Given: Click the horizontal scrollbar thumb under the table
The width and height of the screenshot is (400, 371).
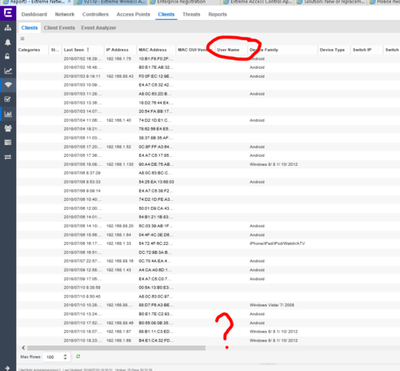Looking at the screenshot, I should click(116, 348).
